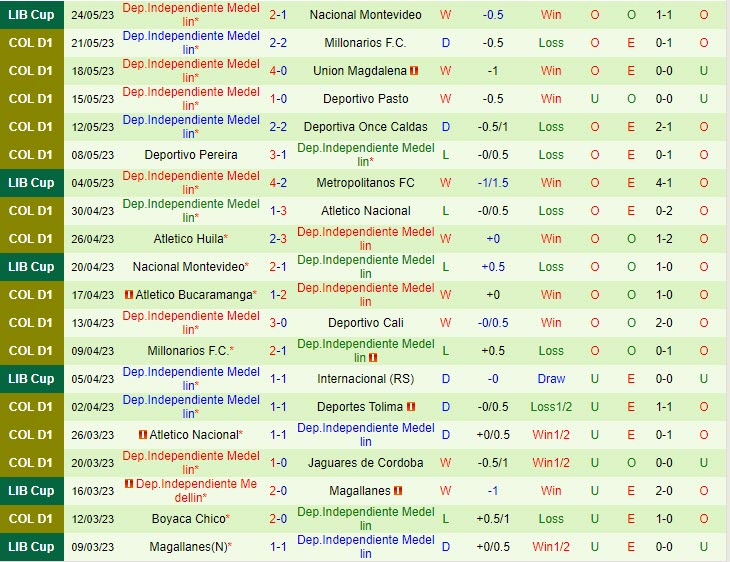The image size is (730, 562).
Task: Select the date 13/04/23
Action: pyautogui.click(x=93, y=323)
